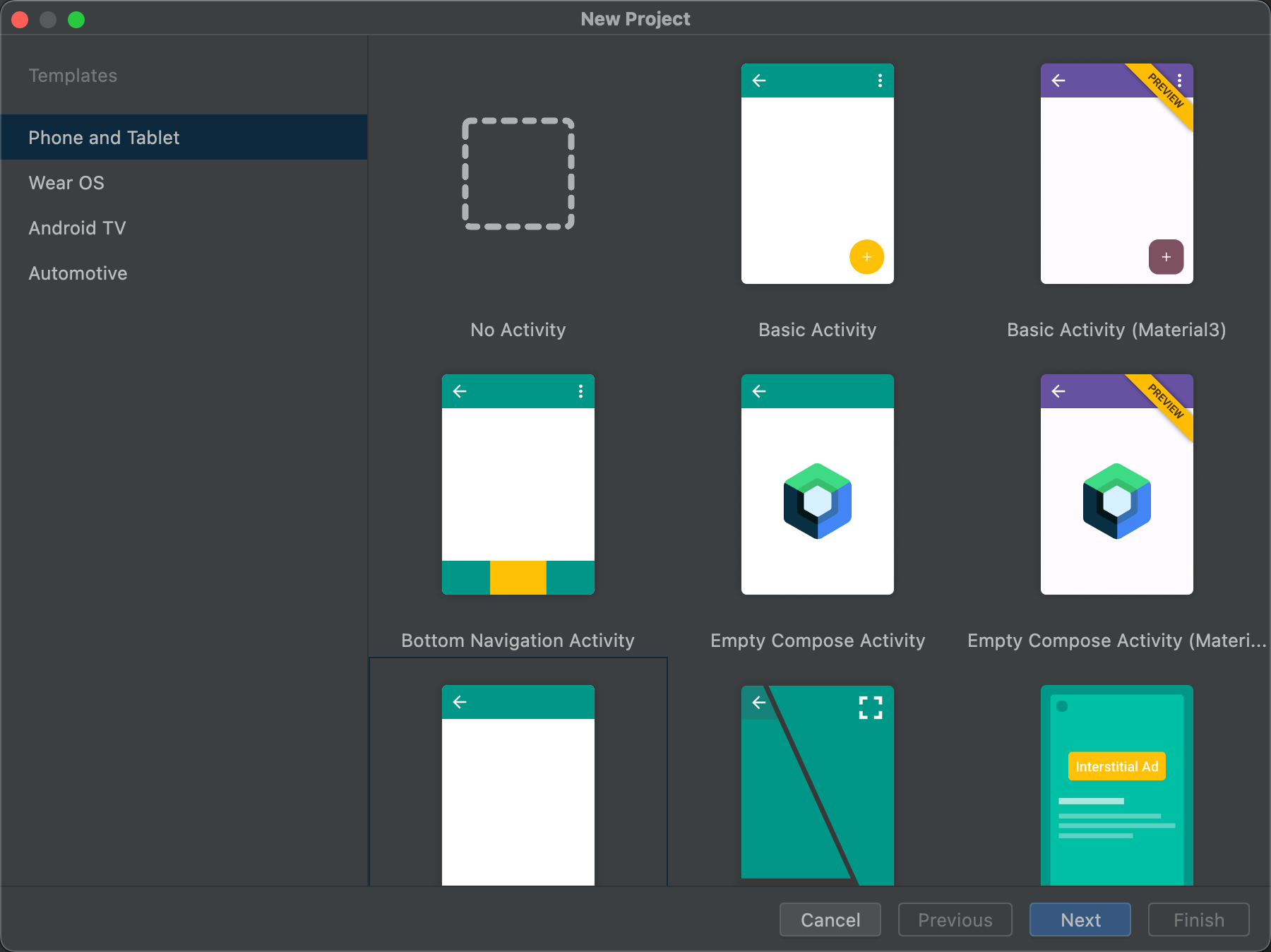Show Automotive templates
The width and height of the screenshot is (1271, 952).
78,273
